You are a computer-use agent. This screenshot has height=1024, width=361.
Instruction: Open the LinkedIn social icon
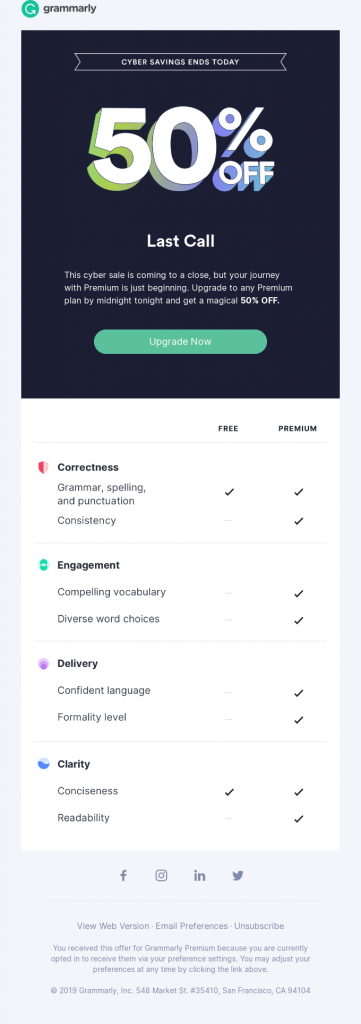click(200, 876)
